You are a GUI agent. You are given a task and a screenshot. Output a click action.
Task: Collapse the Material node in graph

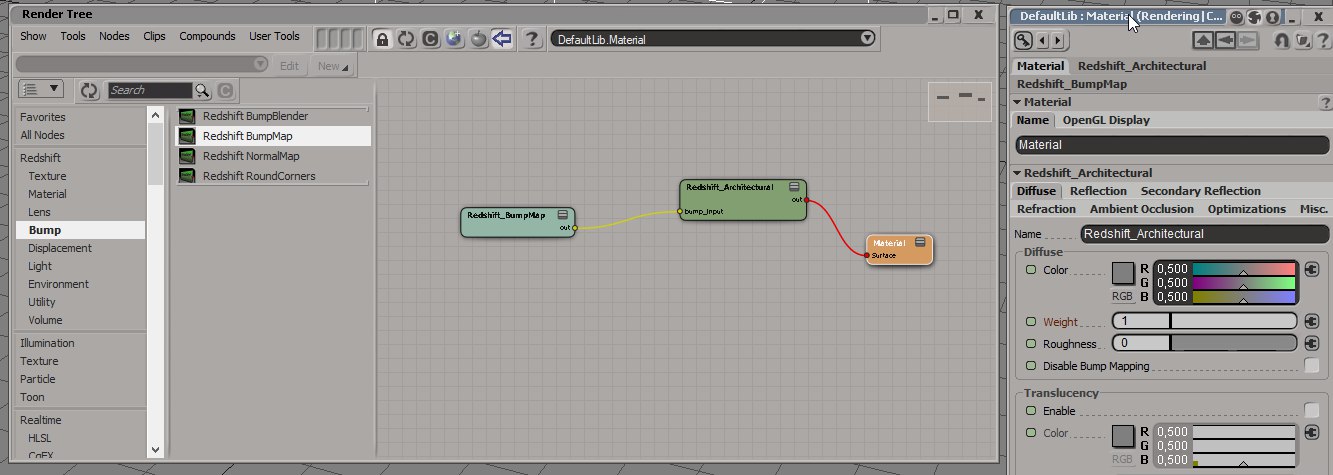pos(921,243)
